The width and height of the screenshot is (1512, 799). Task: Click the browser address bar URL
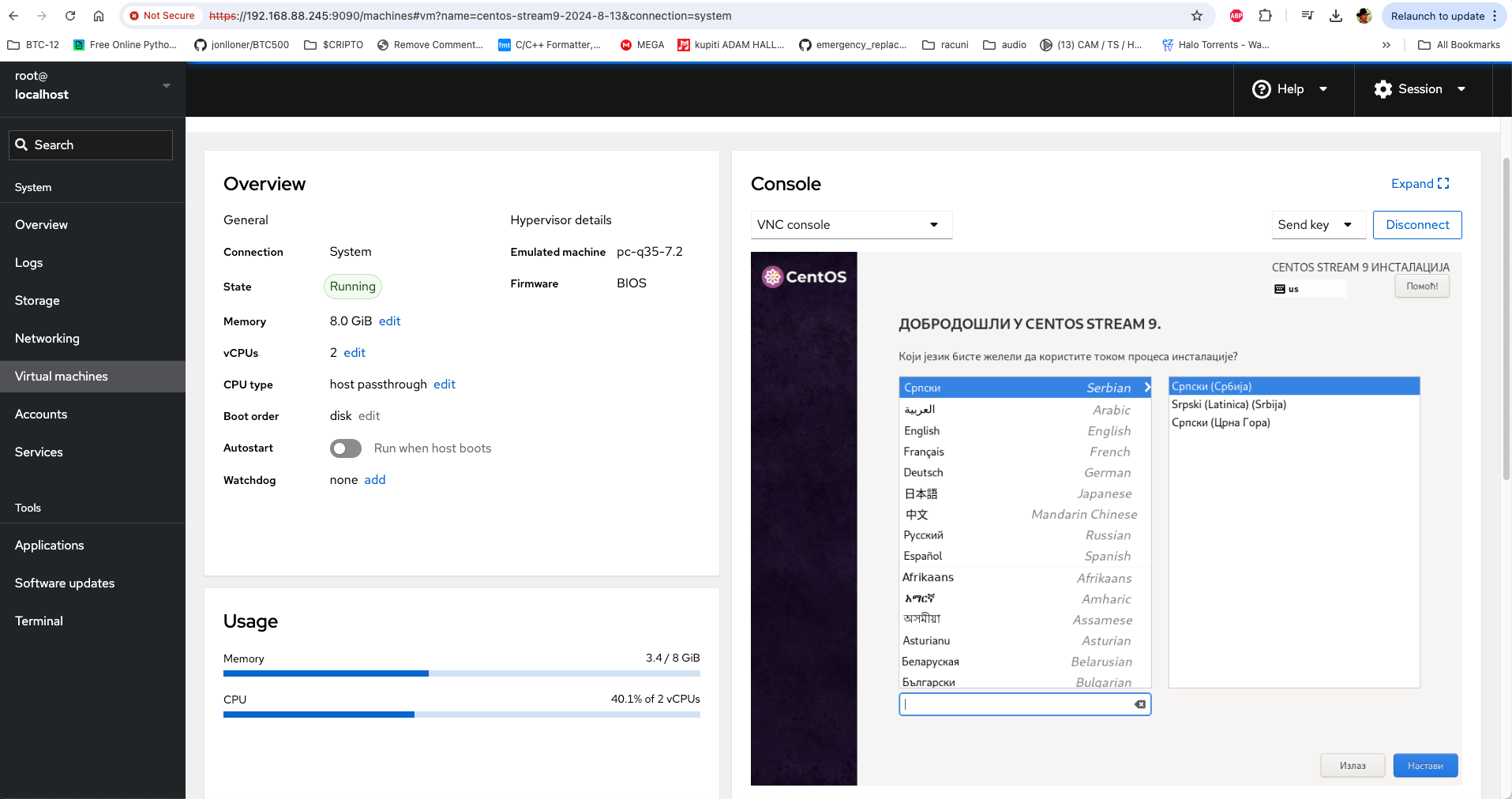click(x=470, y=16)
